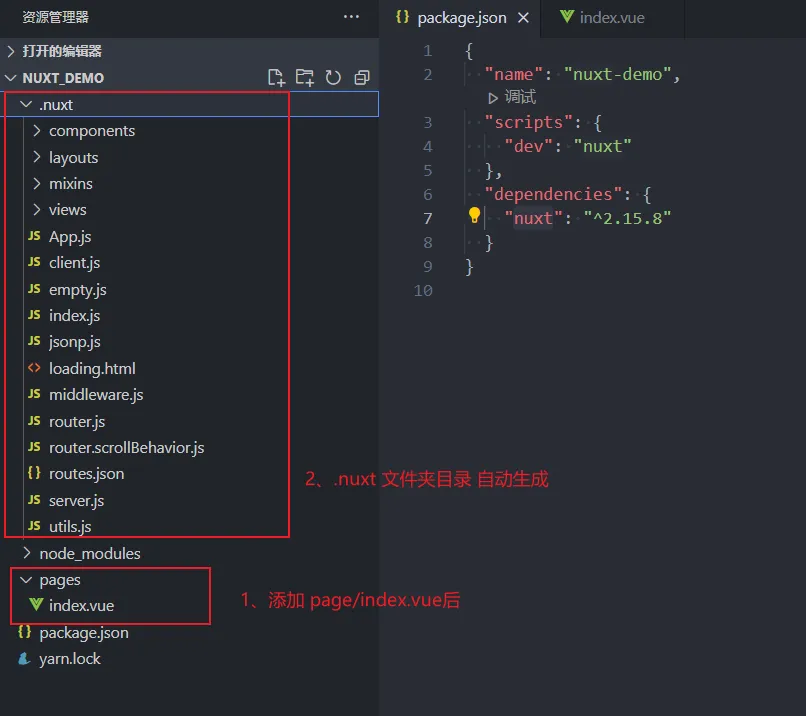Collapse all folders in explorer
806x716 pixels.
point(362,78)
